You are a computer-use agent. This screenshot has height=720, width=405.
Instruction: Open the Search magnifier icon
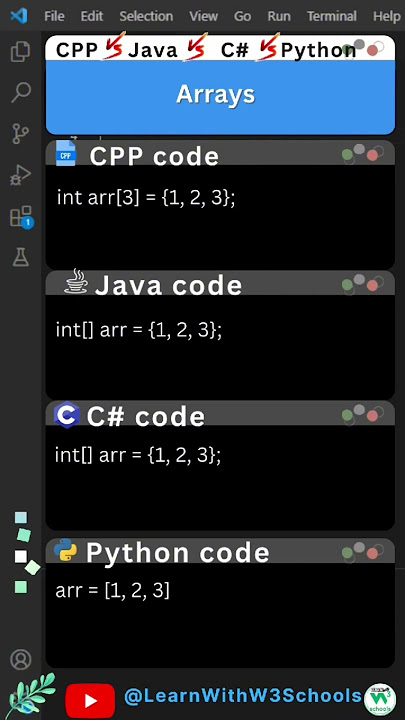(21, 92)
